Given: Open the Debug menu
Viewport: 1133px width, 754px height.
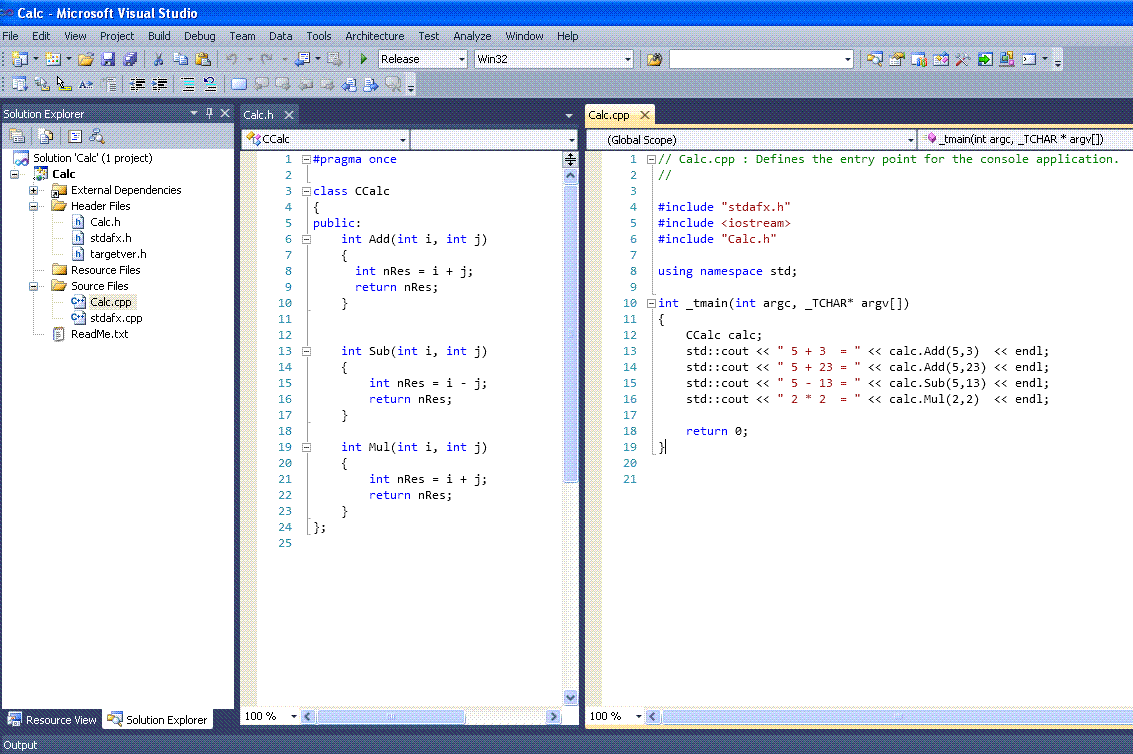Looking at the screenshot, I should click(x=199, y=36).
